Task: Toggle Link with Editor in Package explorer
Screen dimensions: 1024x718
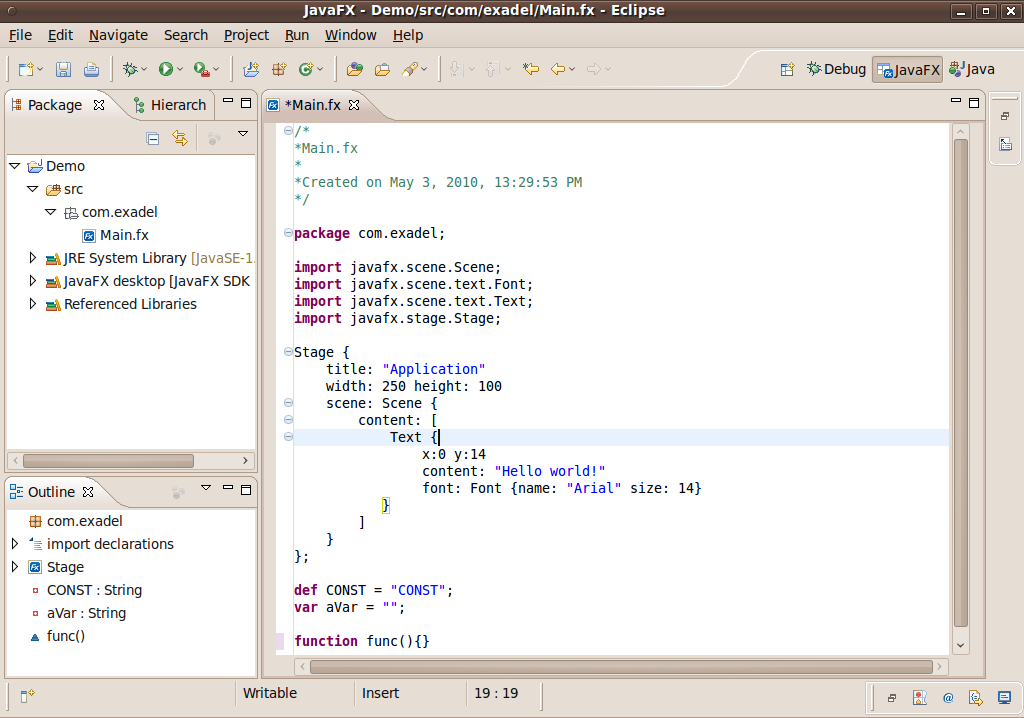Action: pos(180,138)
